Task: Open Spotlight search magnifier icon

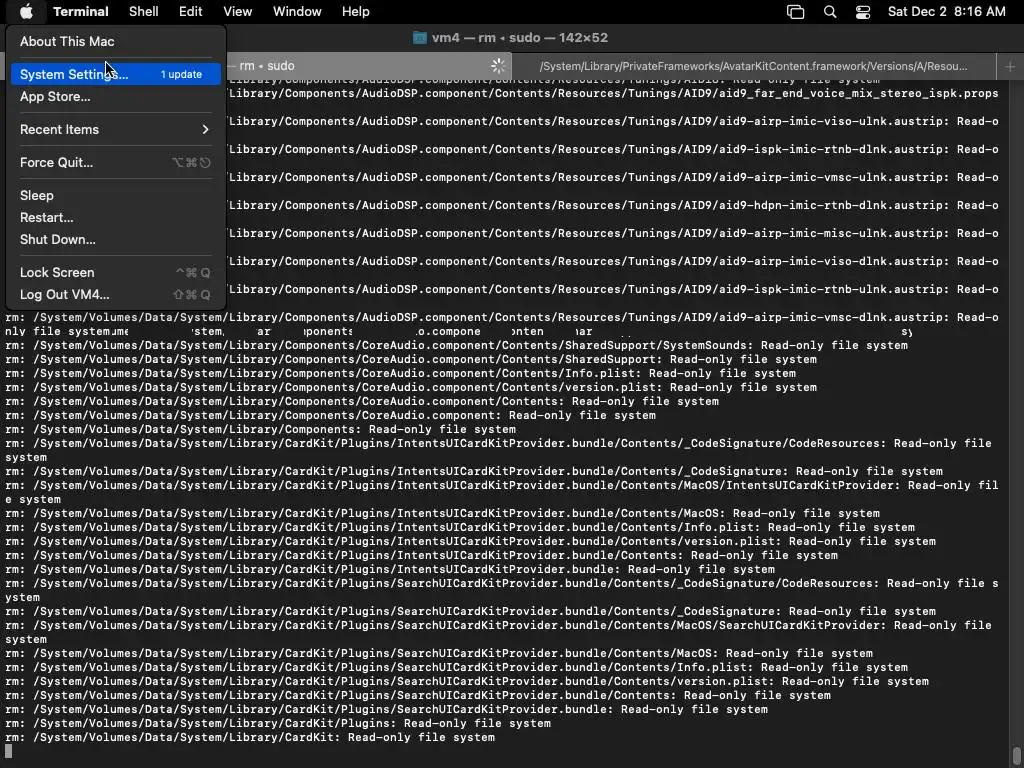Action: pos(829,12)
